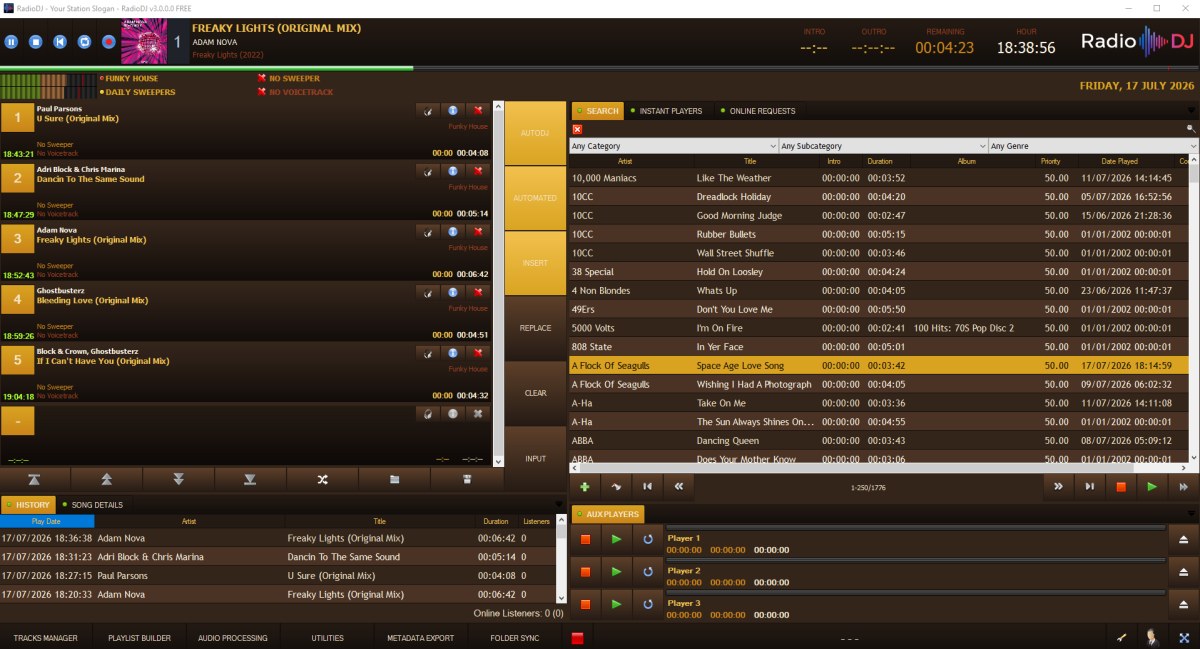Add search result using green plus icon

tap(585, 487)
